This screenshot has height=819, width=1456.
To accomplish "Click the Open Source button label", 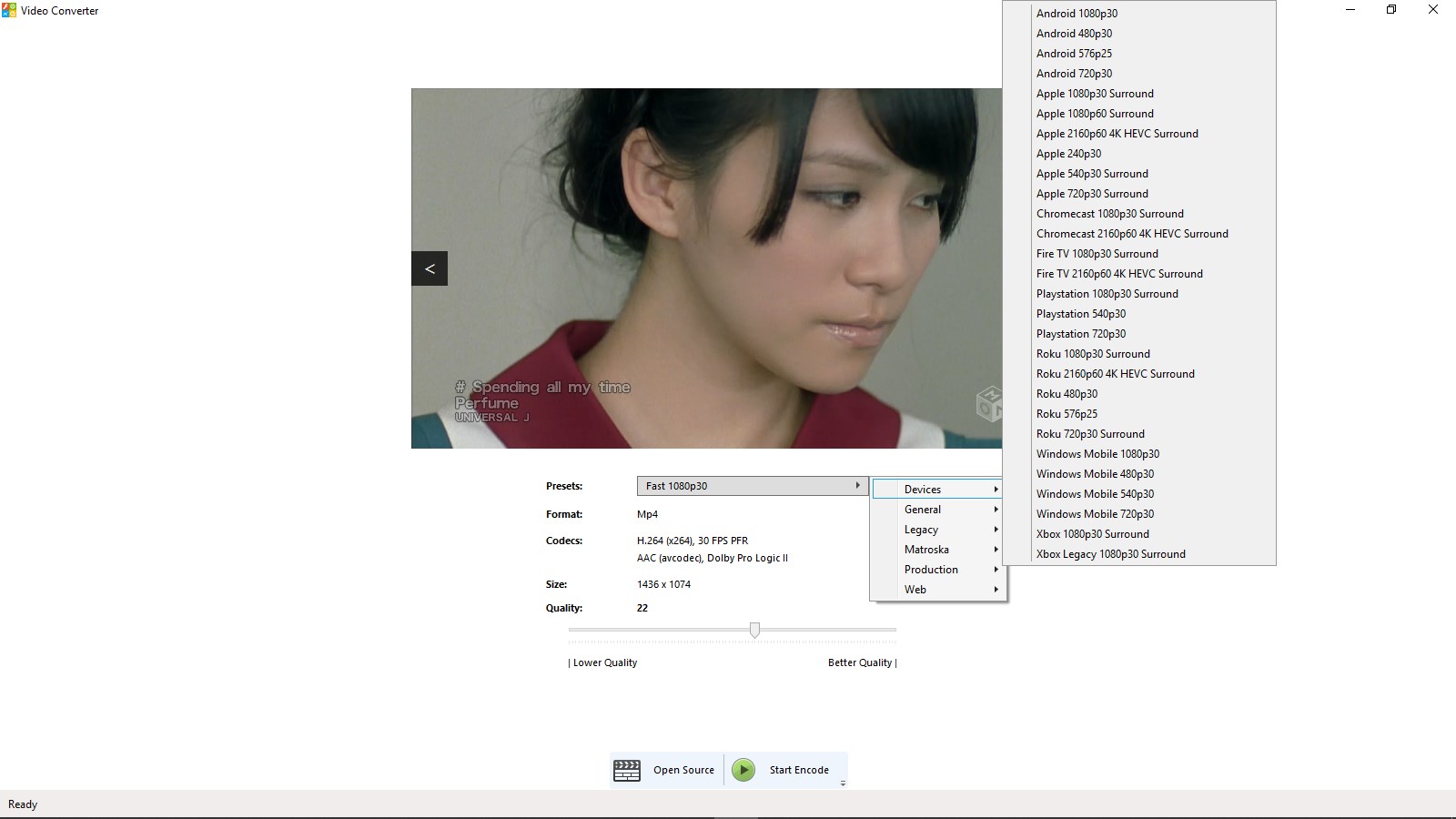I will 683,770.
